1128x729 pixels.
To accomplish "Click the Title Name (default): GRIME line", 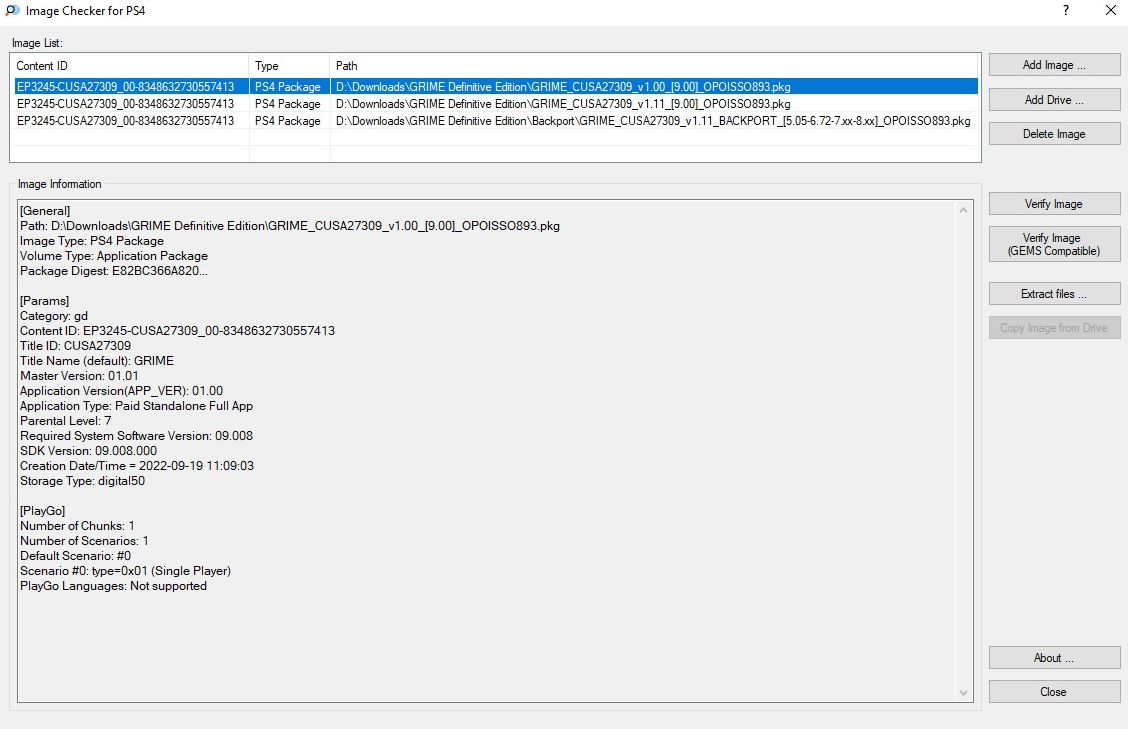I will coord(97,361).
